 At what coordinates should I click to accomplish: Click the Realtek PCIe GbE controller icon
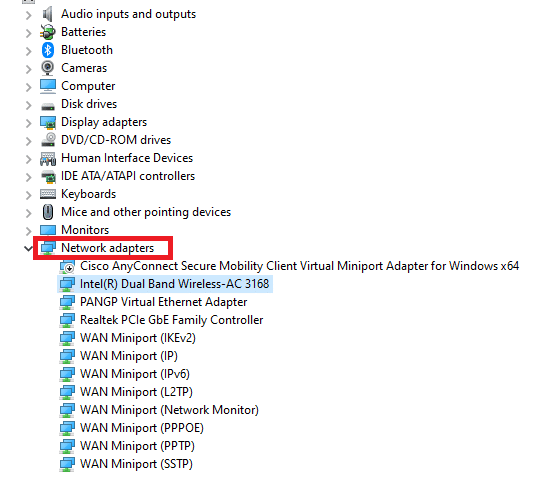pos(67,320)
